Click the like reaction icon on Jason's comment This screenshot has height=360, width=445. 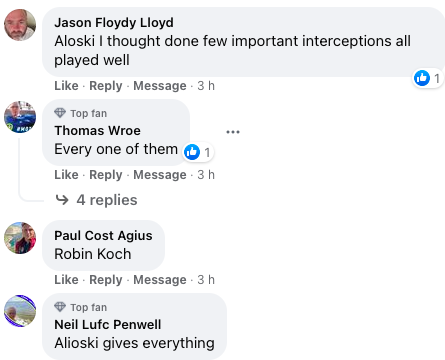click(422, 78)
